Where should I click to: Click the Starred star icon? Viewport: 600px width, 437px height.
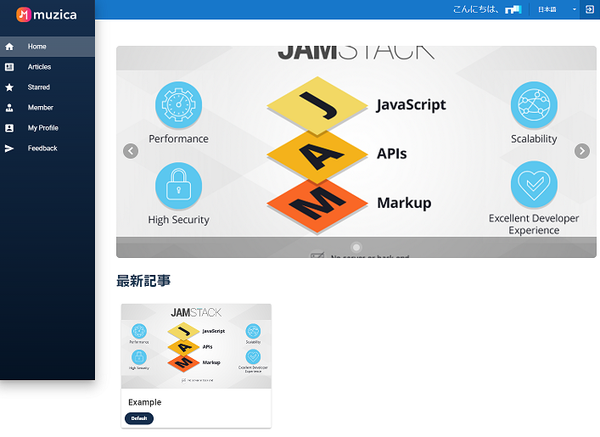(x=9, y=87)
